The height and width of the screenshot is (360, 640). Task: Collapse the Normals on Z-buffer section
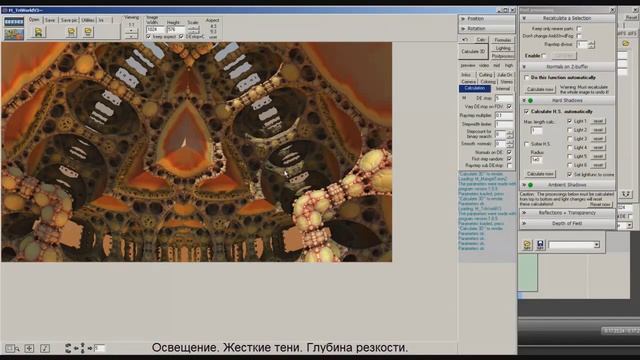pos(567,67)
